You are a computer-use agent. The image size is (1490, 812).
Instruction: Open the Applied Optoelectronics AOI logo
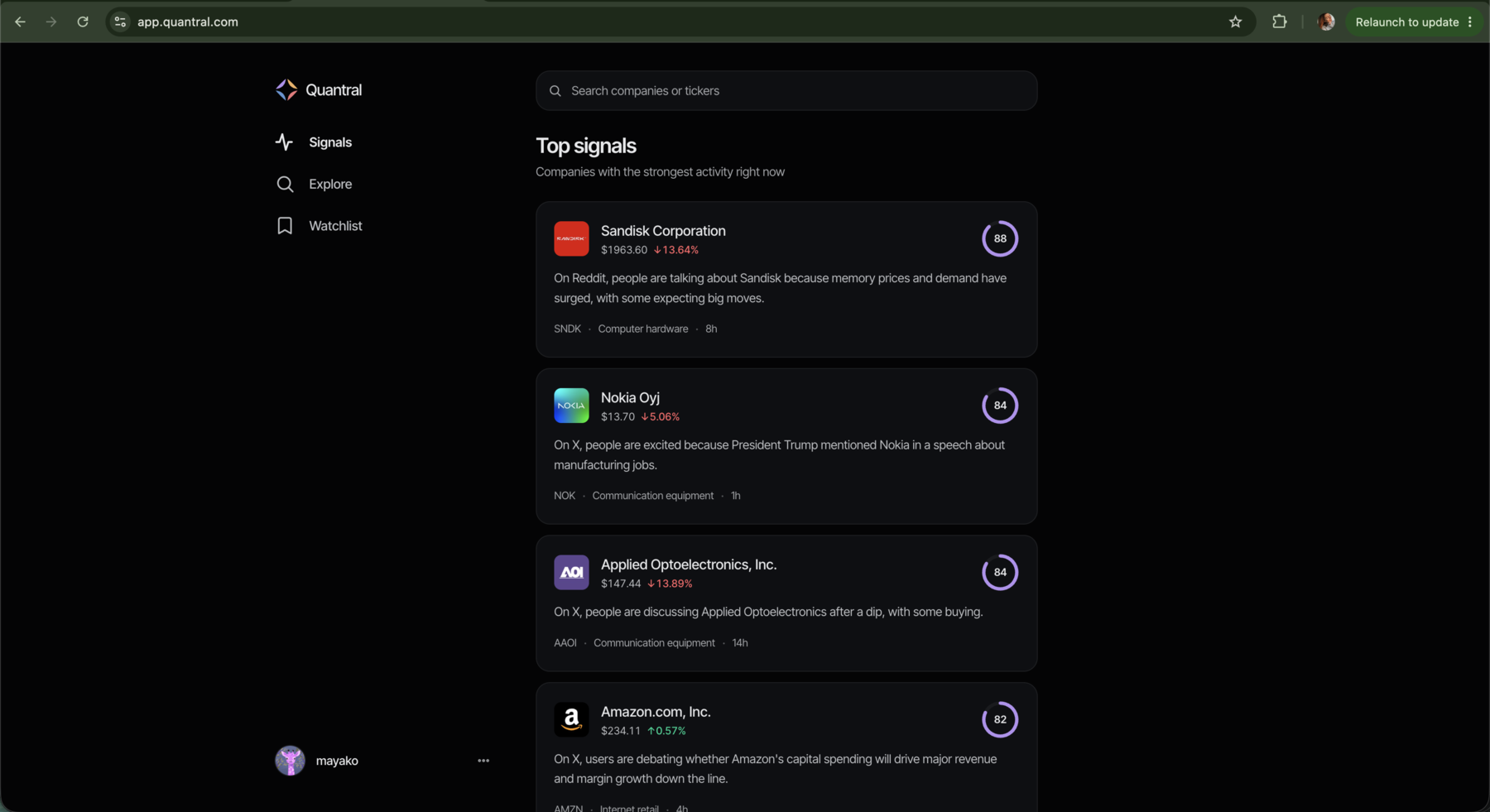click(571, 573)
